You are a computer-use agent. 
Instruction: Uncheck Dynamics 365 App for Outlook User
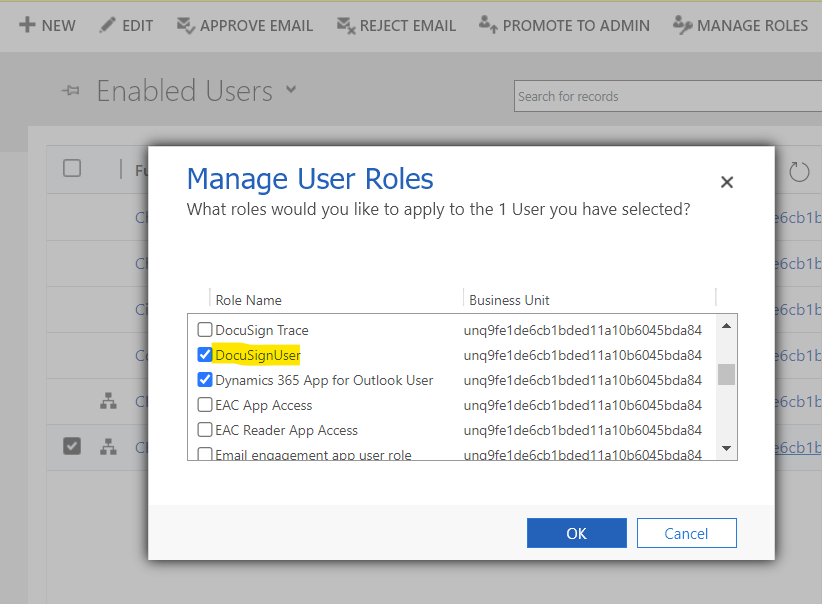point(204,379)
